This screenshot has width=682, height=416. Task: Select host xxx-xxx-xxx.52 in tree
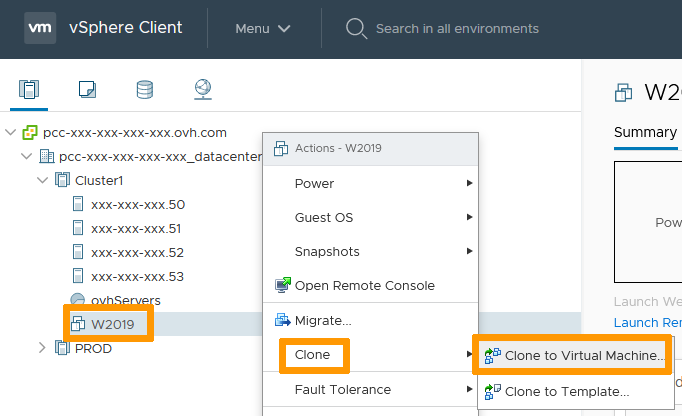(137, 252)
